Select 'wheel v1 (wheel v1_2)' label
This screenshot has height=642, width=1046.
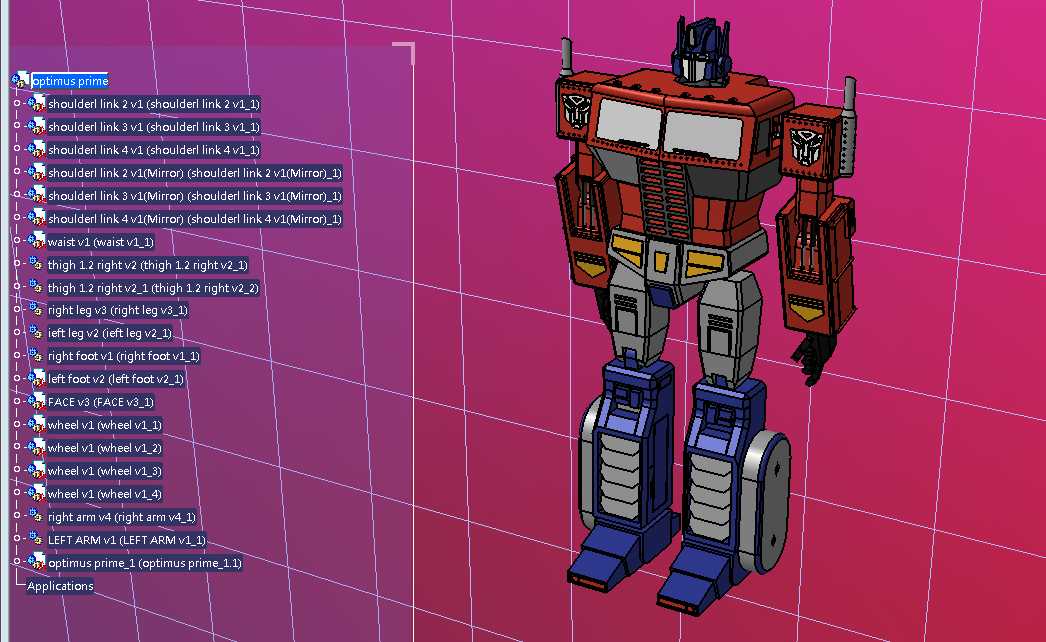coord(105,448)
